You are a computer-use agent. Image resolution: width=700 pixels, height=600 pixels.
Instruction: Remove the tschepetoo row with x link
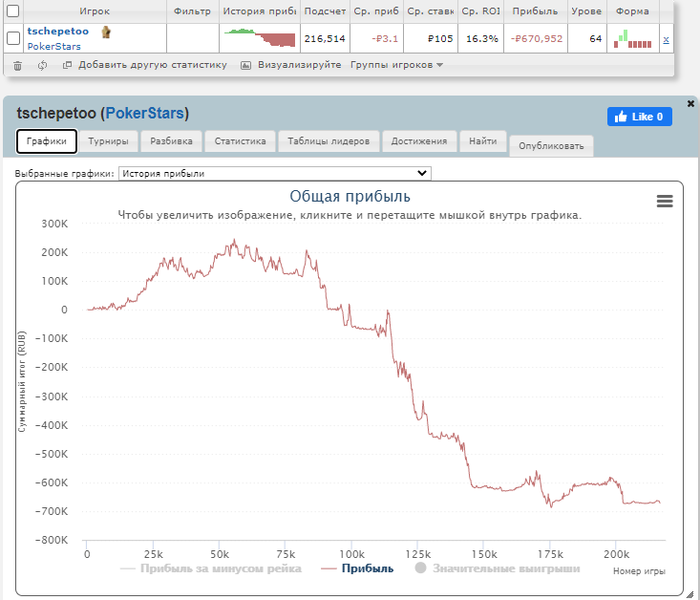(x=666, y=39)
